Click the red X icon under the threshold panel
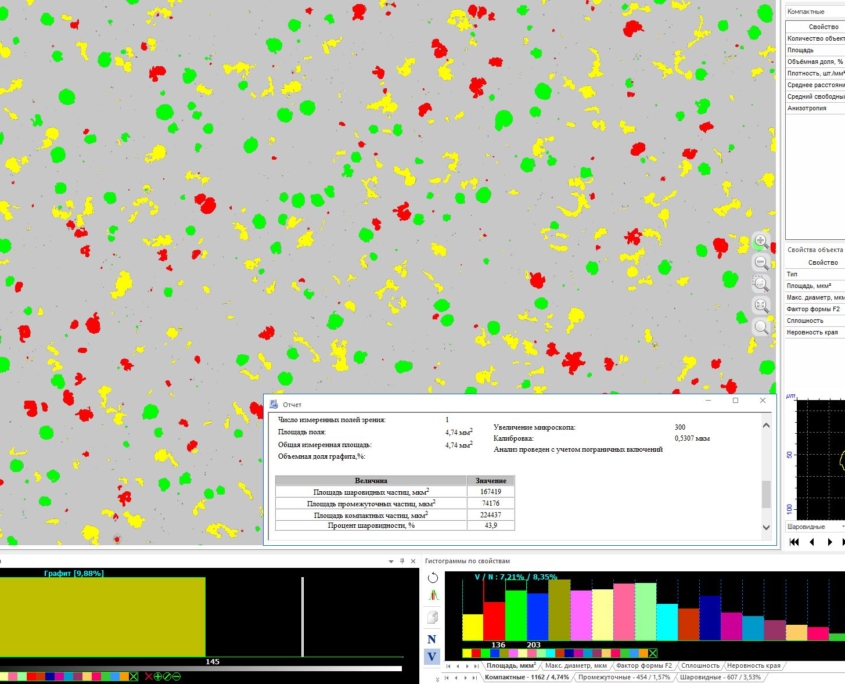 148,676
